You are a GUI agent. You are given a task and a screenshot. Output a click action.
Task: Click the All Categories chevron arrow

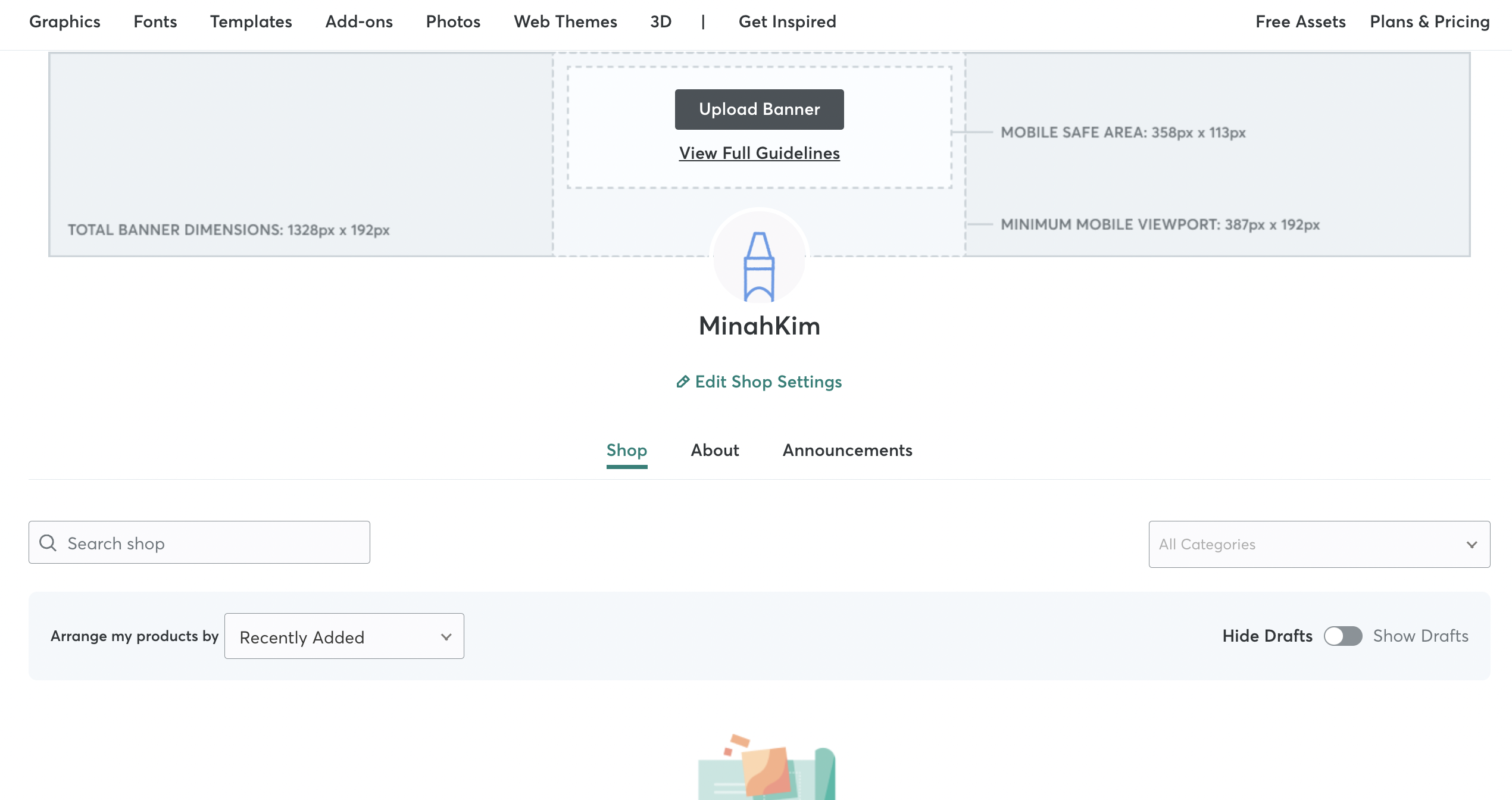coord(1472,545)
